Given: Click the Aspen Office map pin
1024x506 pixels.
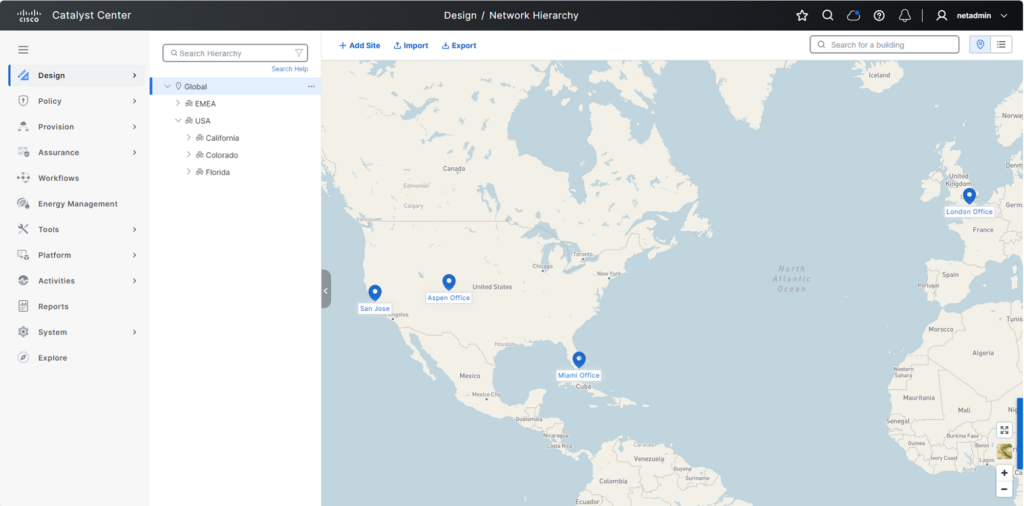Looking at the screenshot, I should (x=449, y=282).
